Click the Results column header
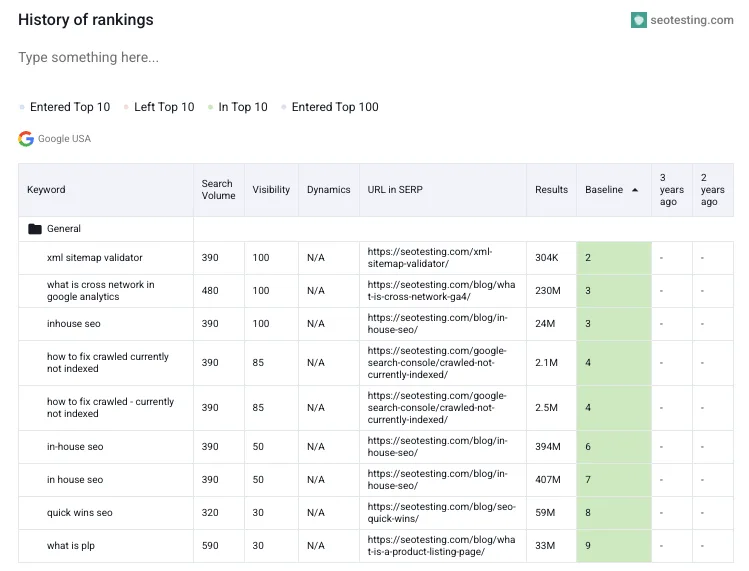This screenshot has height=571, width=749. pyautogui.click(x=551, y=190)
